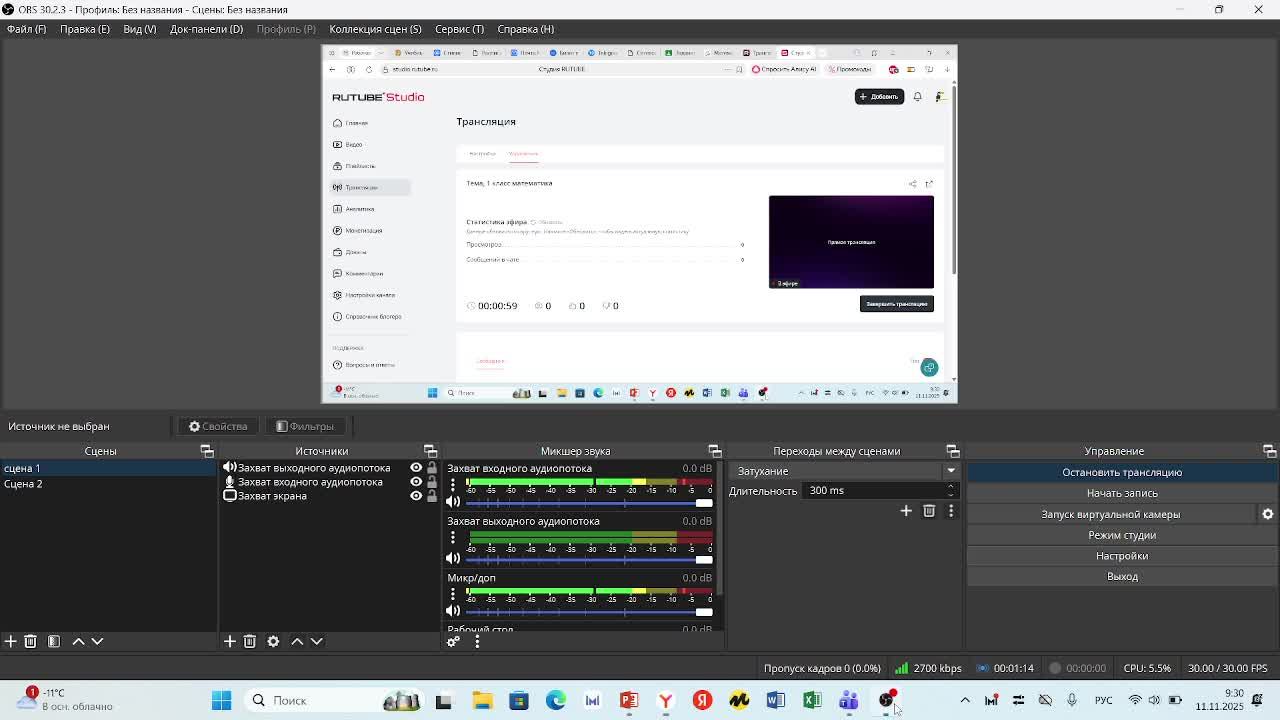
Task: Start the virtual camera
Action: pos(1111,514)
